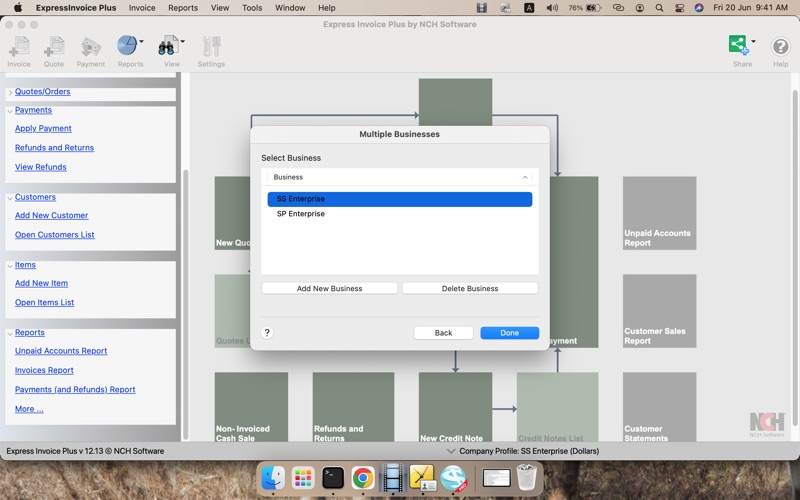The image size is (800, 500).
Task: Open the View menu in menu bar
Action: coord(220,8)
